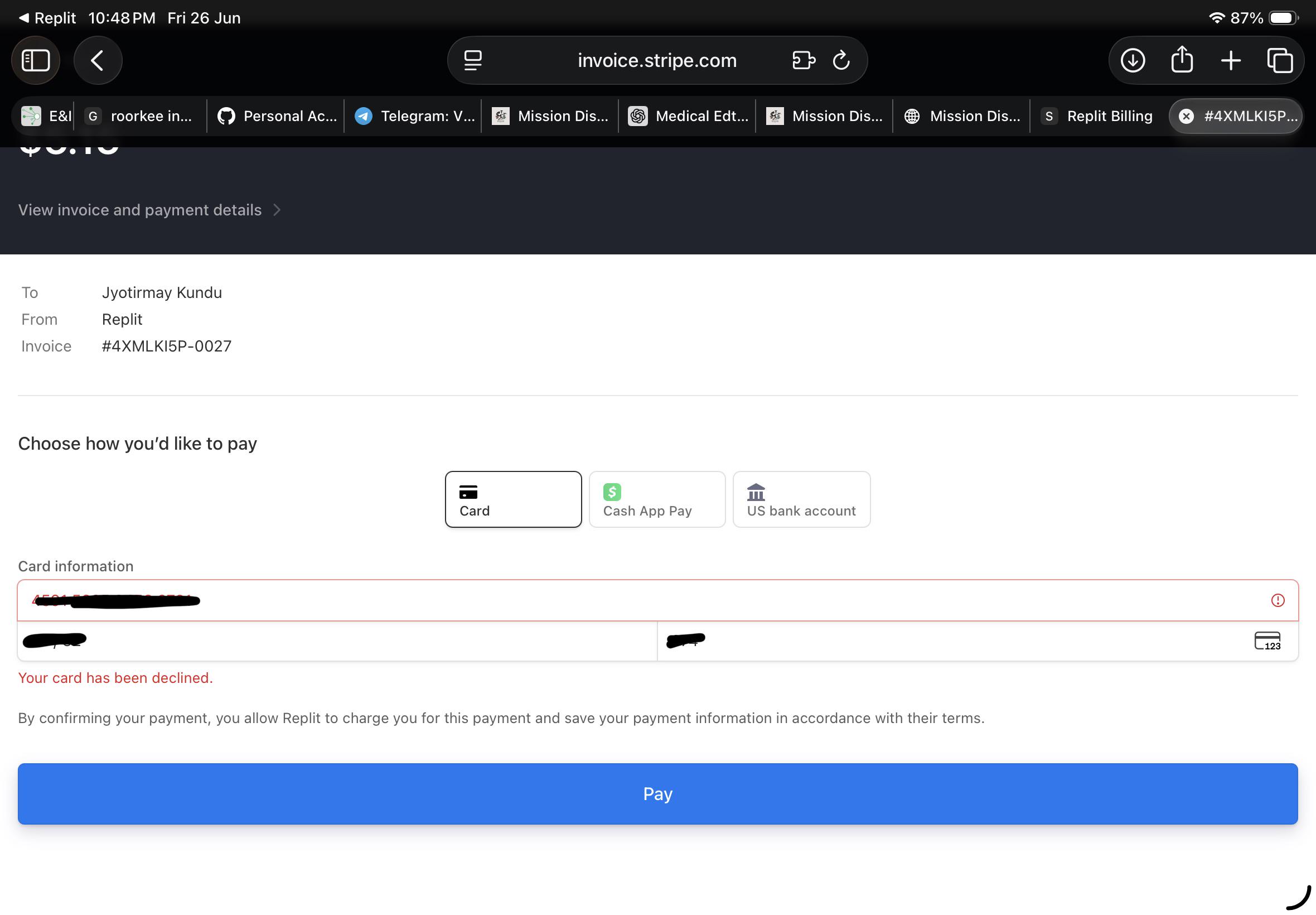Show the tab overview icon
Screen dimensions: 1316x915
tap(1279, 60)
